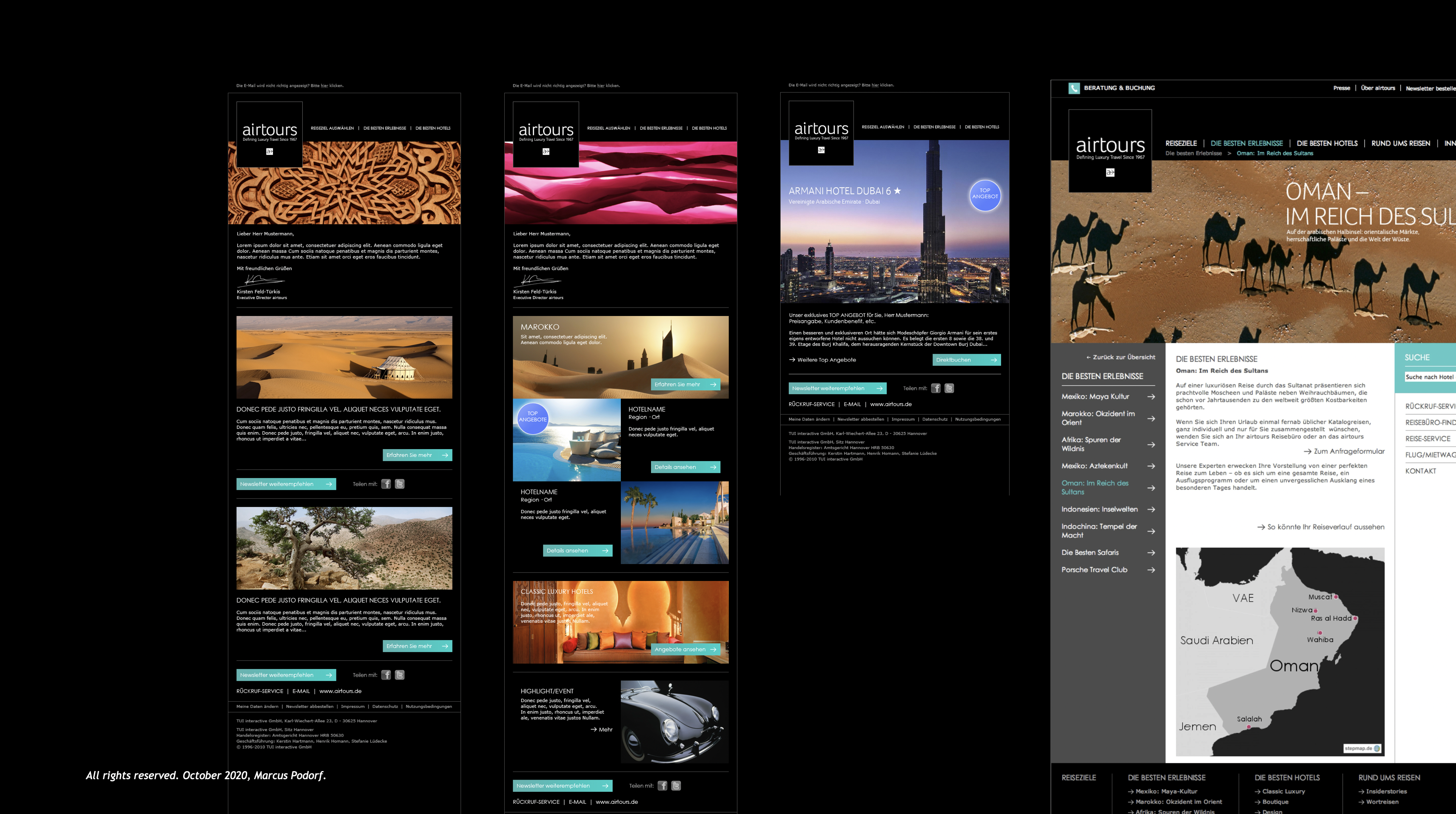Click REISE-SERVICE in the right sidebar
The height and width of the screenshot is (814, 1456).
[x=1428, y=438]
